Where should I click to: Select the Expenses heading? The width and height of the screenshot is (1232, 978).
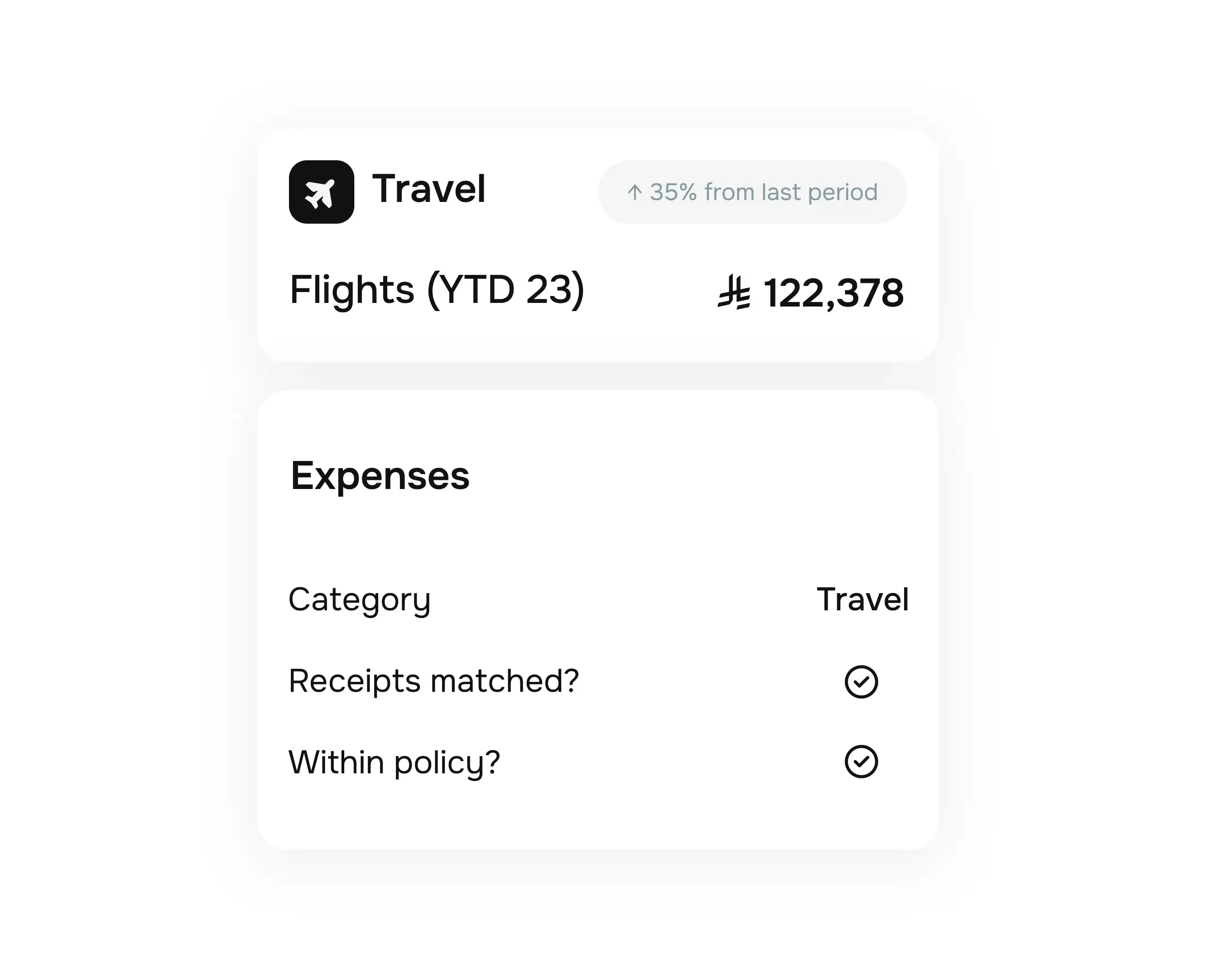pyautogui.click(x=380, y=476)
